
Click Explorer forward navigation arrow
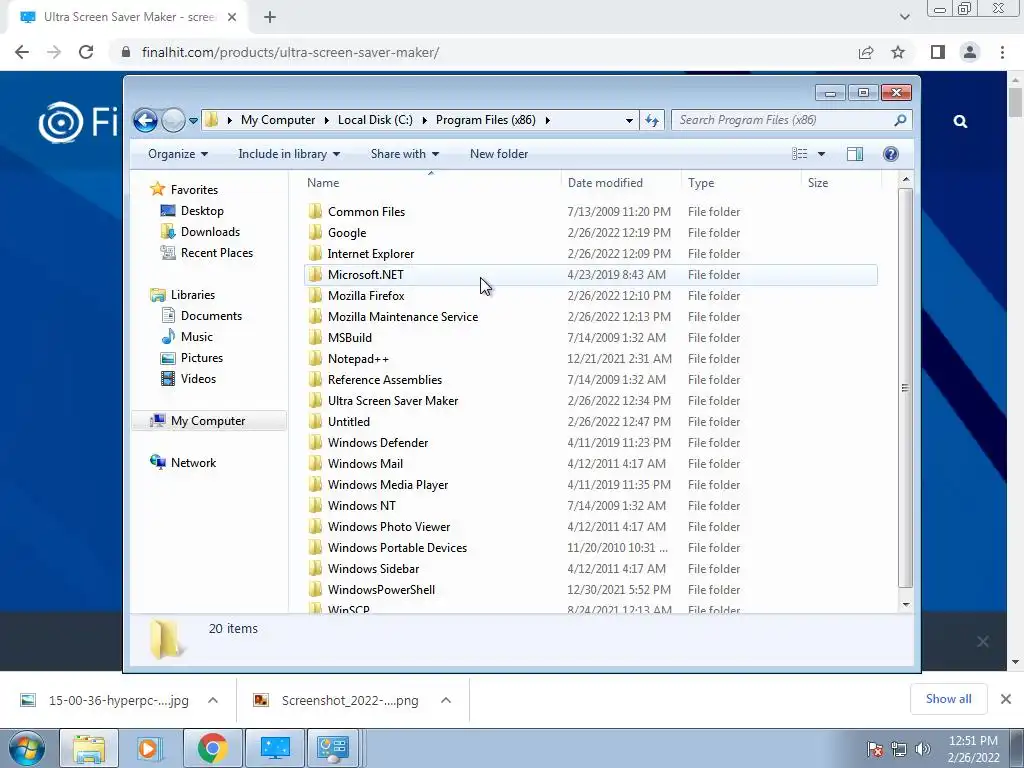[x=173, y=120]
